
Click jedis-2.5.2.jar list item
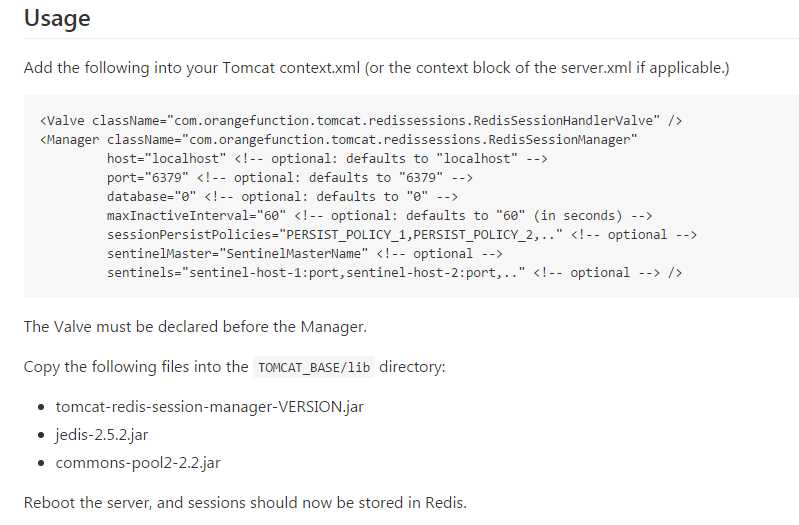click(101, 435)
